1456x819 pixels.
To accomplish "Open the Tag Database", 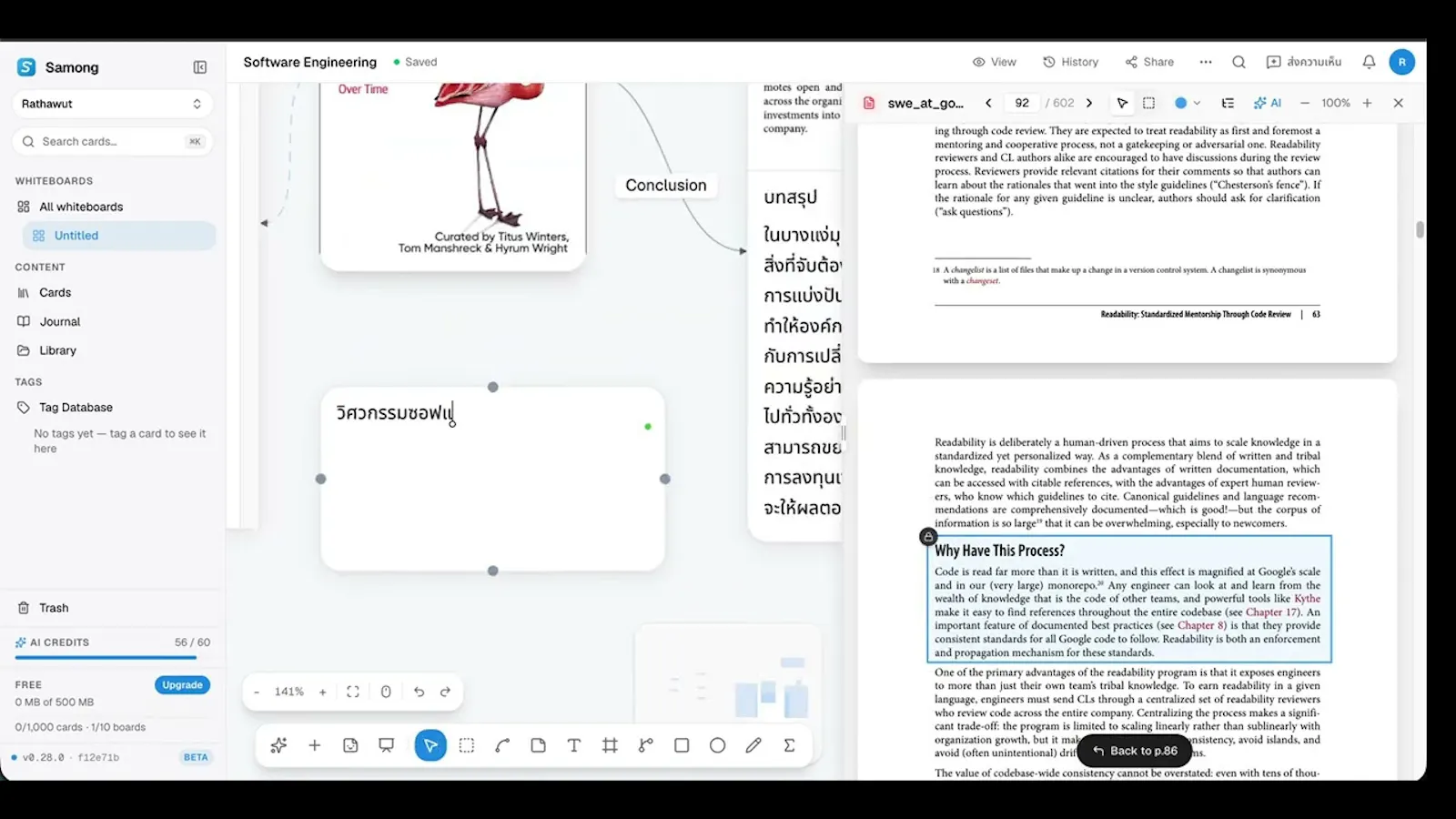I will (x=76, y=408).
